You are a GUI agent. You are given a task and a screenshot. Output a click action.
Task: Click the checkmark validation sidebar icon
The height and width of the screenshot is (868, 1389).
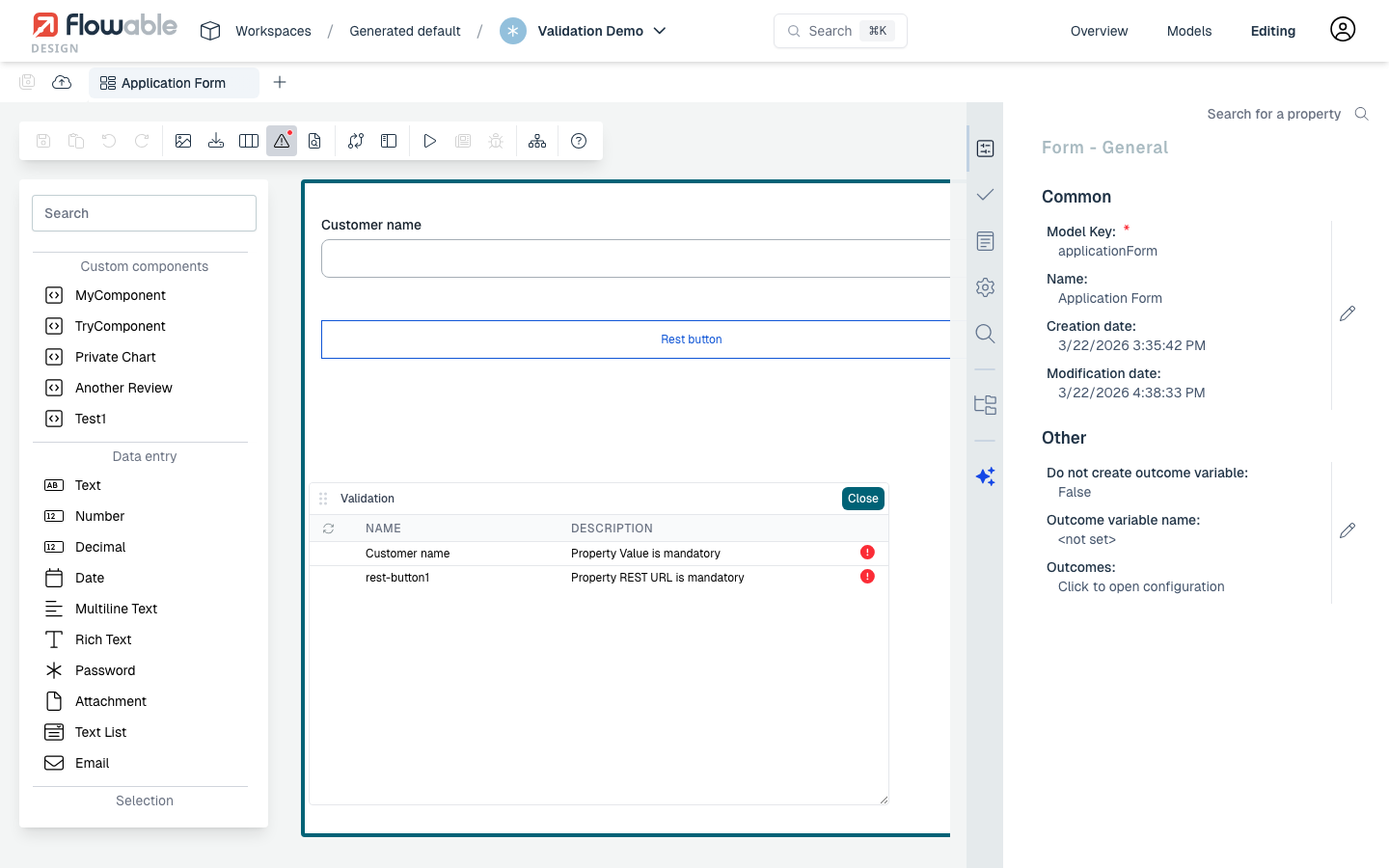pyautogui.click(x=985, y=194)
